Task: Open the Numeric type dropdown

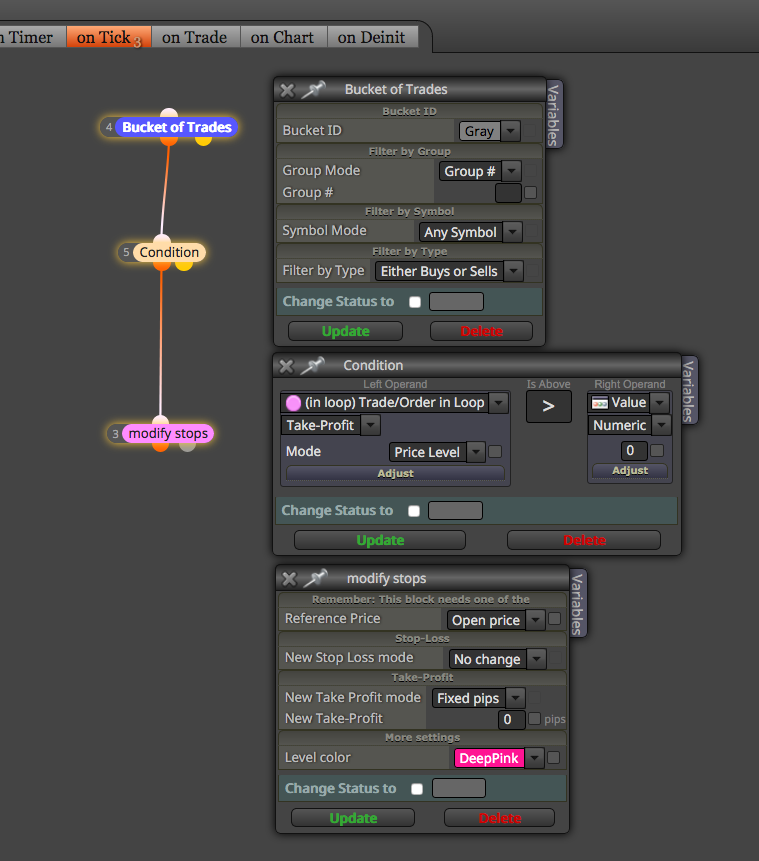Action: pos(629,426)
